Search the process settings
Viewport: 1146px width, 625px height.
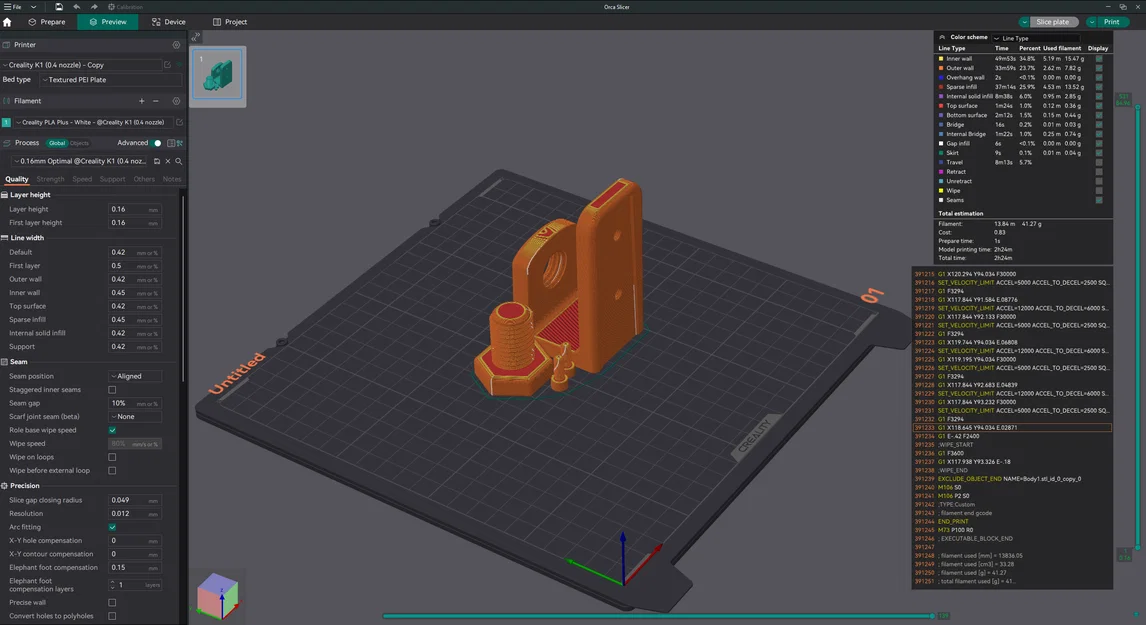coord(178,161)
